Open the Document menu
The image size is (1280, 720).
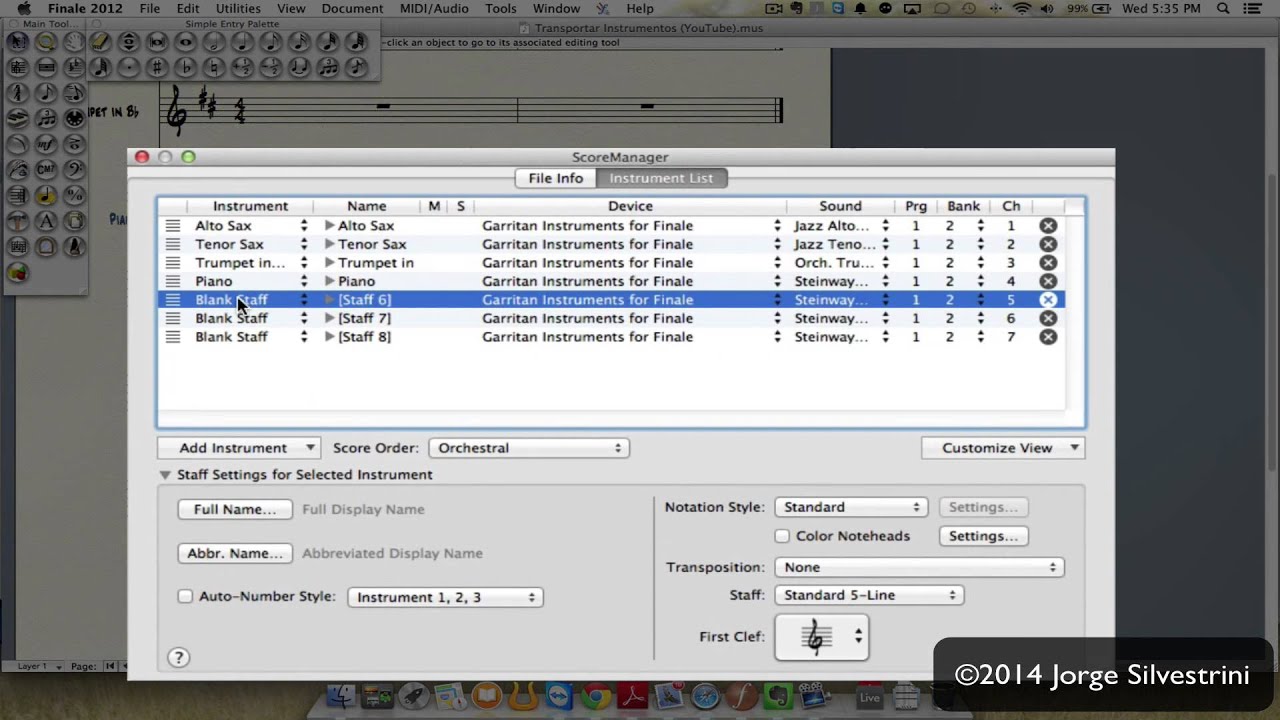(352, 9)
